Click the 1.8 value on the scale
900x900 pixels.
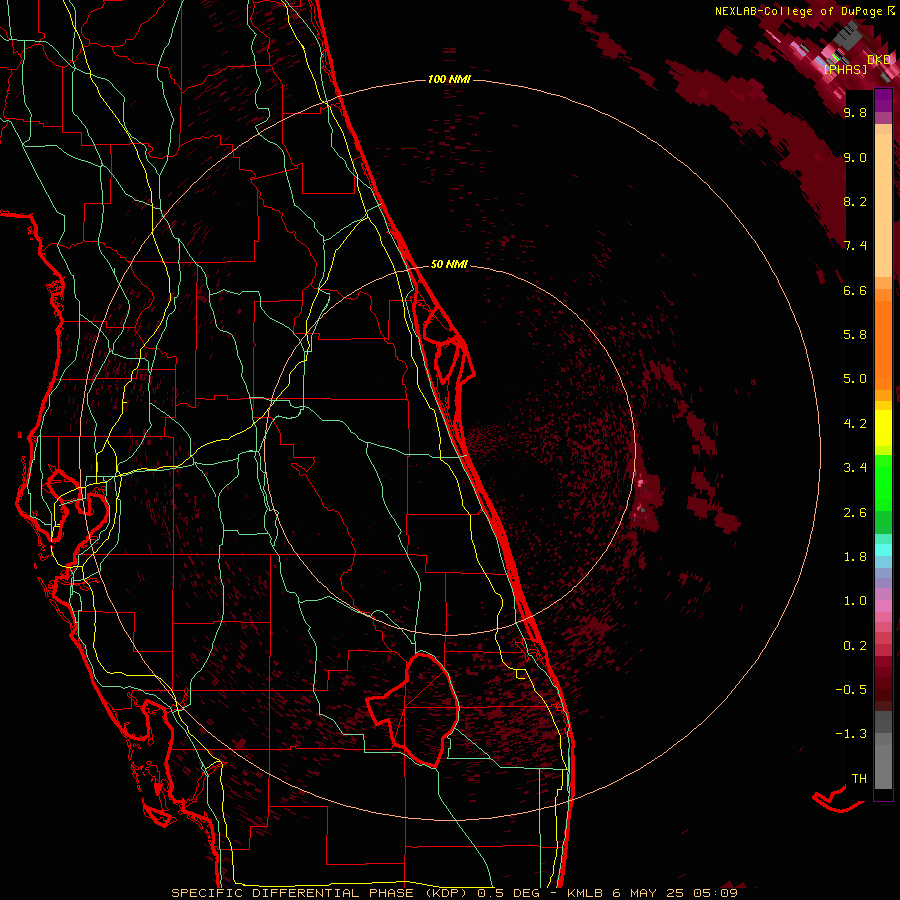click(x=855, y=557)
